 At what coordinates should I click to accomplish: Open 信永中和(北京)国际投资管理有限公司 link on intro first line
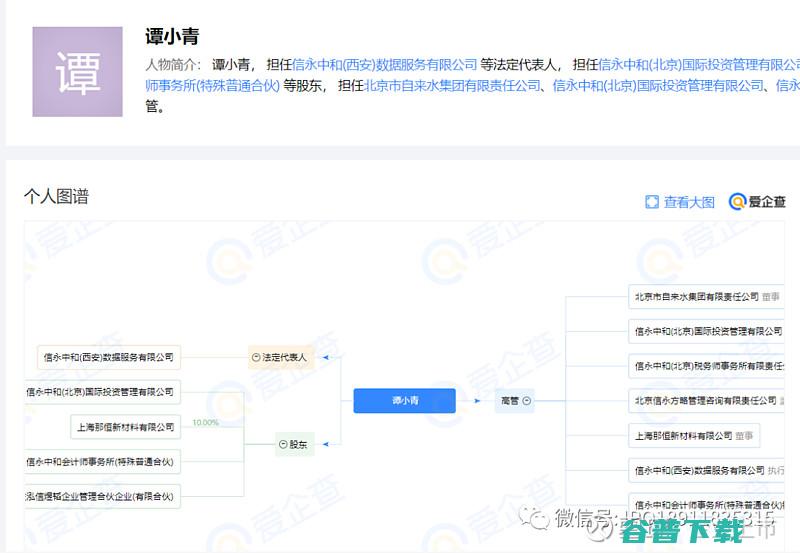click(x=699, y=65)
